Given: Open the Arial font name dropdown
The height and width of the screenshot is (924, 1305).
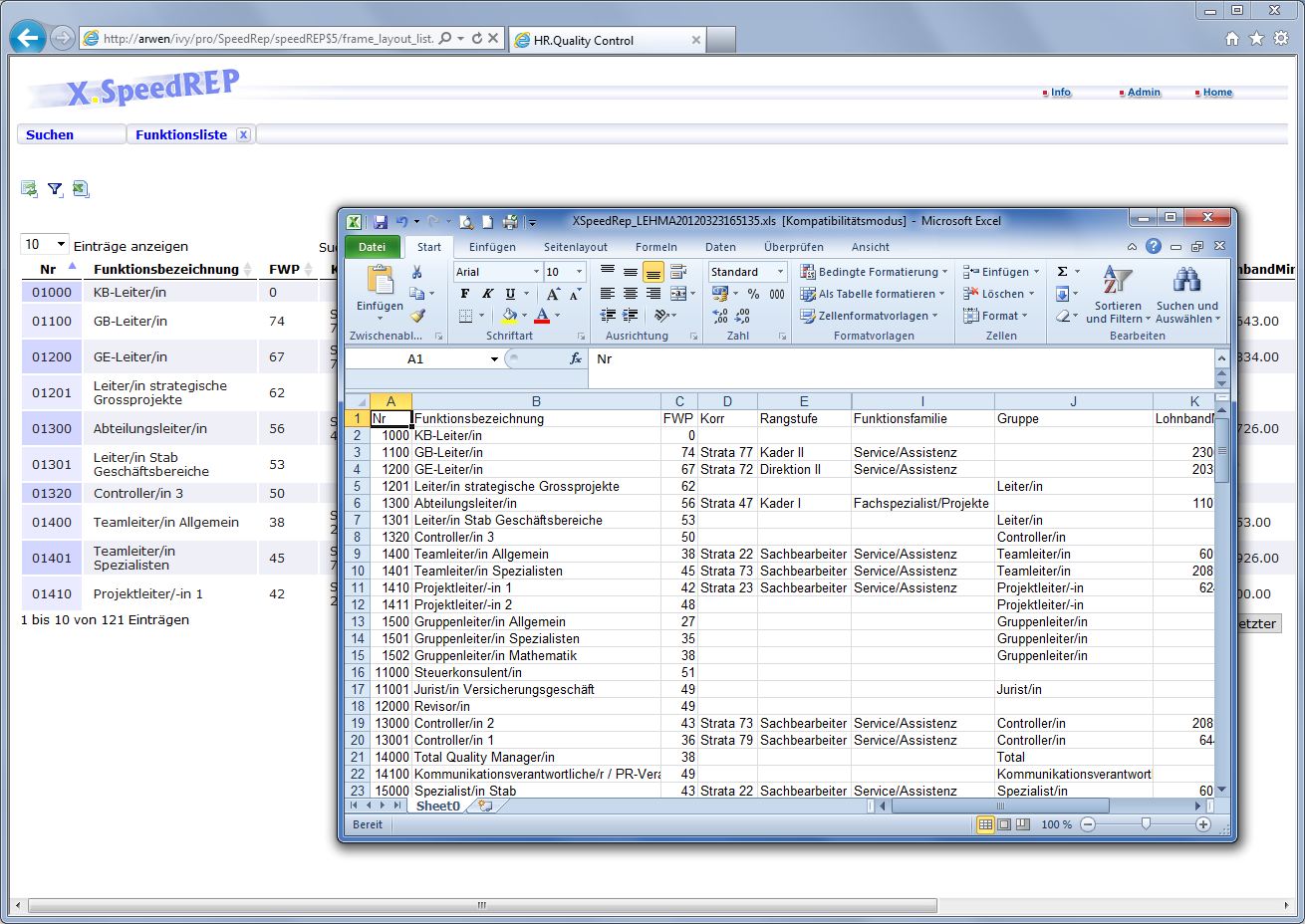Looking at the screenshot, I should click(536, 272).
